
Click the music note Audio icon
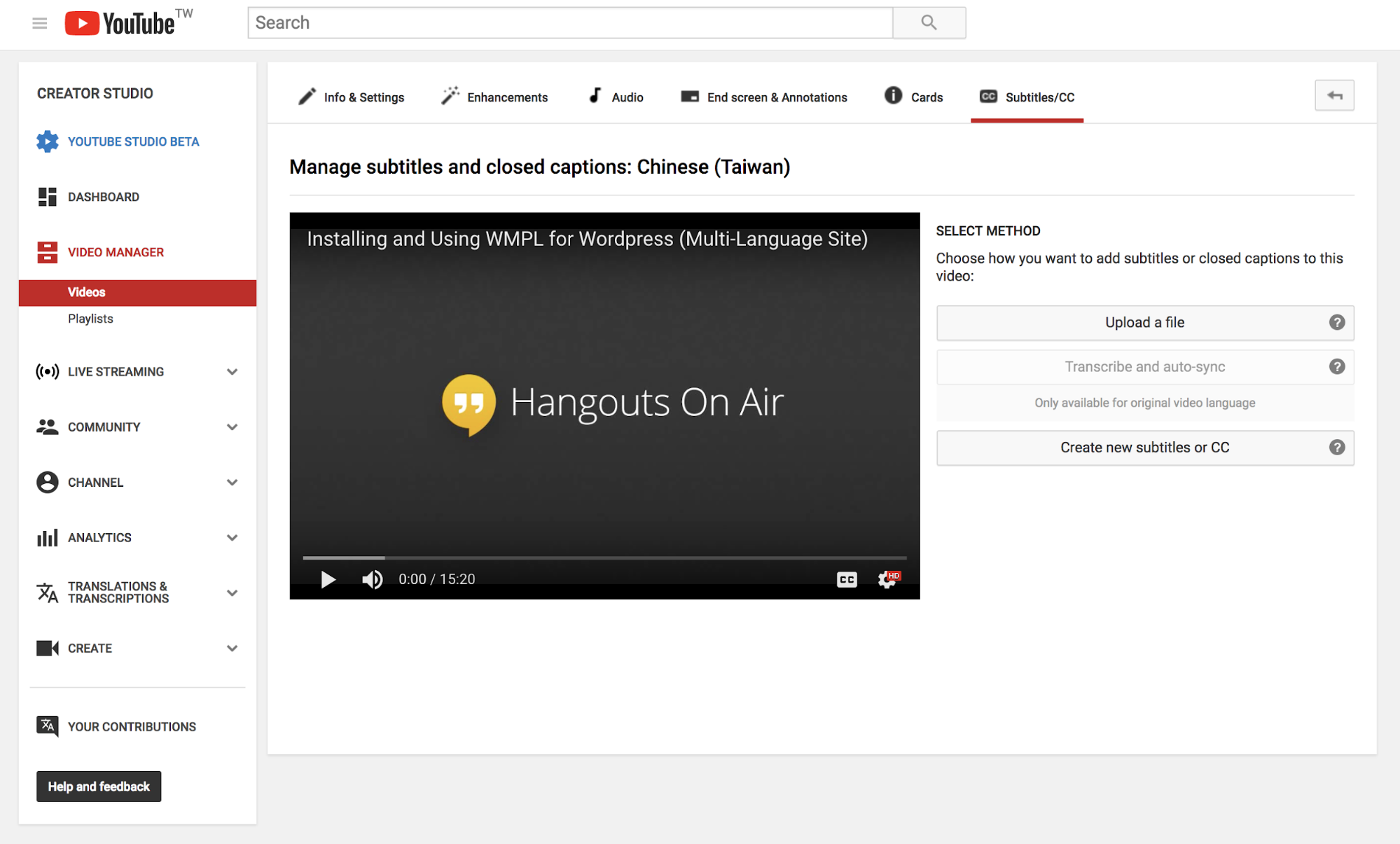point(595,95)
